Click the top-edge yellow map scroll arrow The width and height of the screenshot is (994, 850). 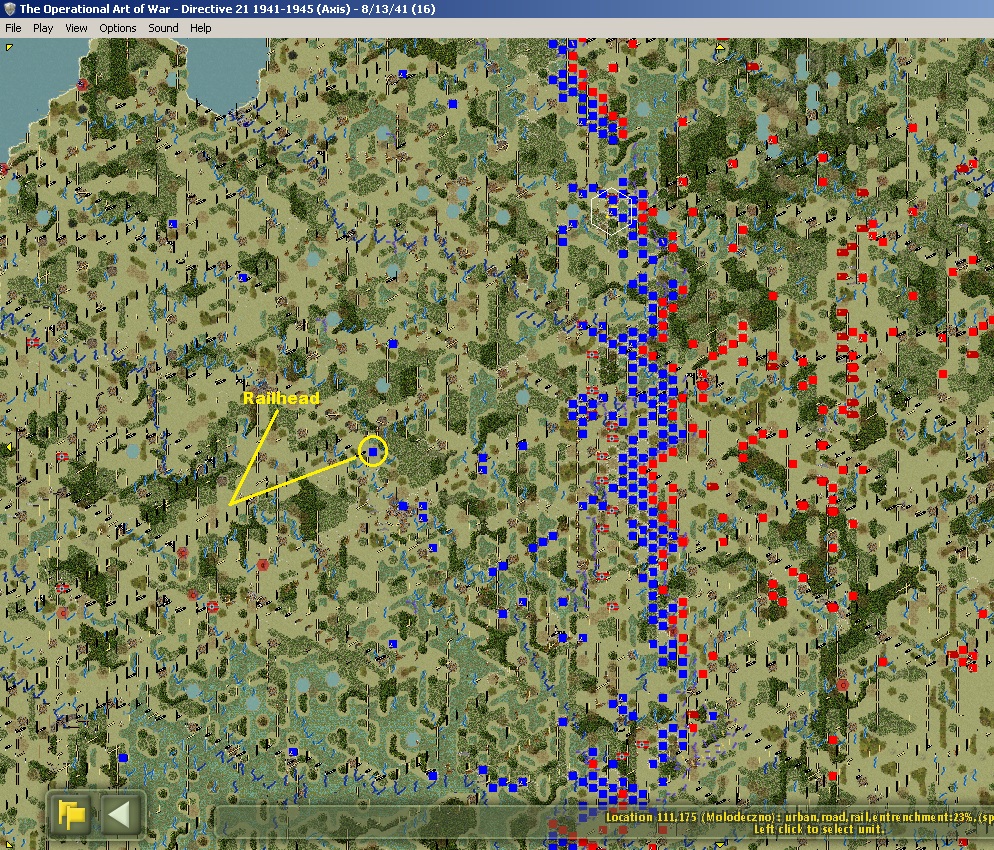(x=720, y=47)
